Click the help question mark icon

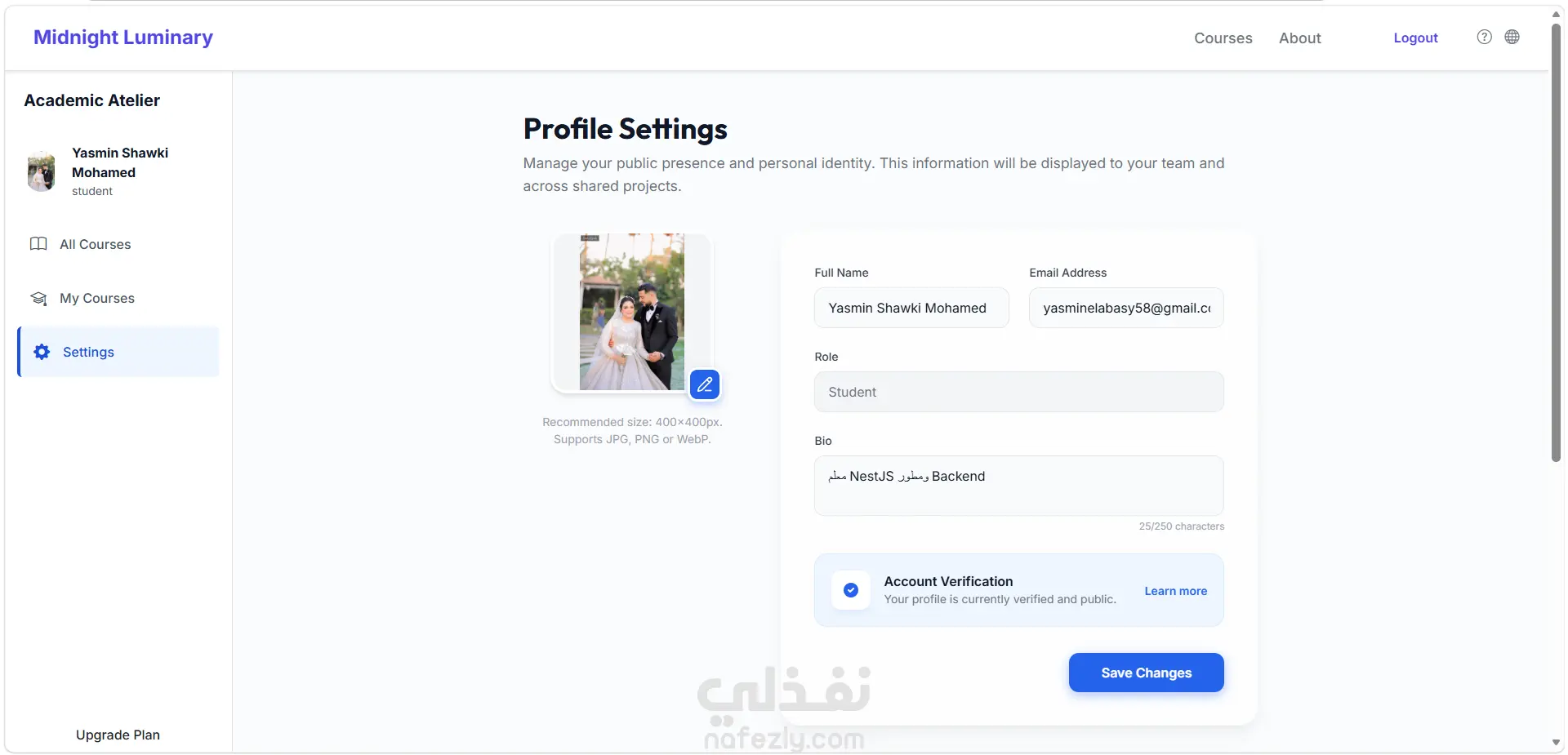coord(1485,37)
